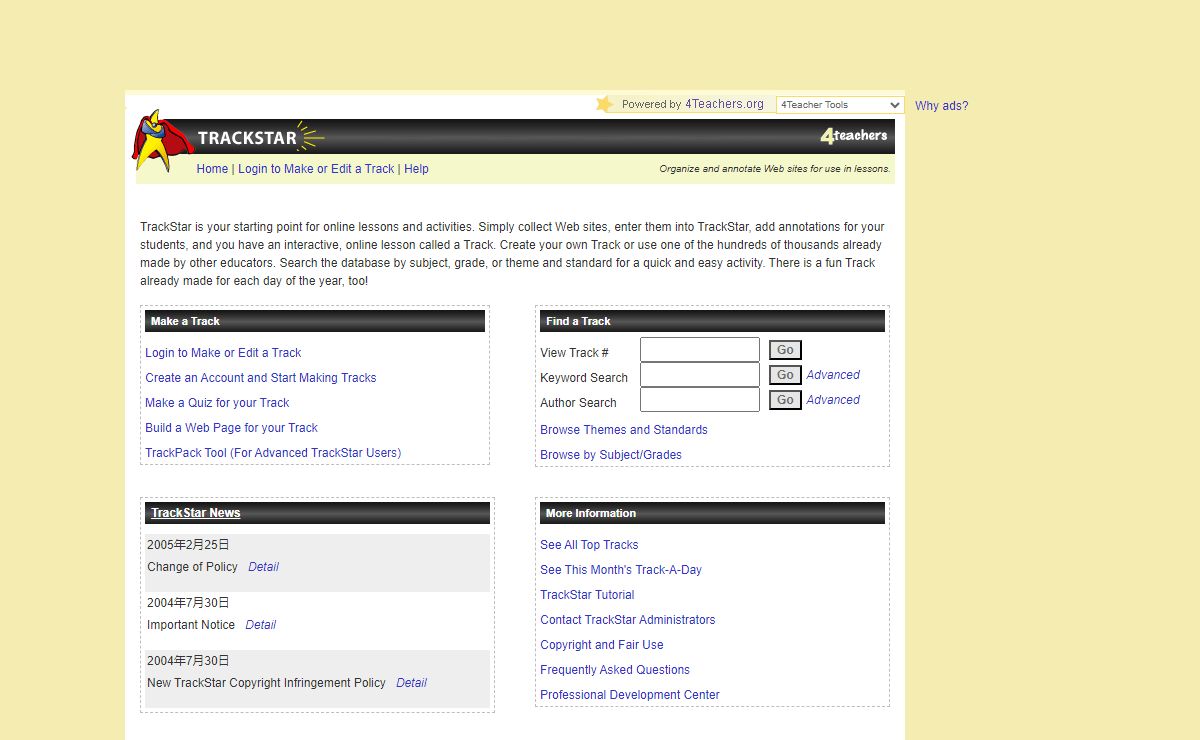Click Go button for Author Search

click(785, 400)
